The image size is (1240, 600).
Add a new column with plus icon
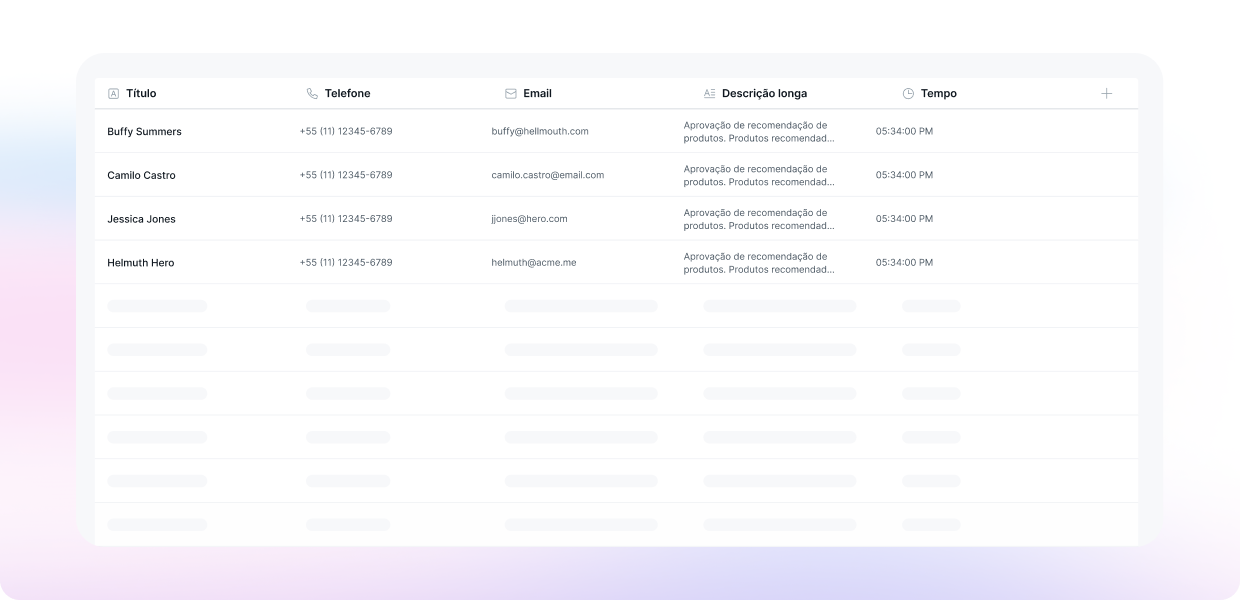click(1106, 93)
